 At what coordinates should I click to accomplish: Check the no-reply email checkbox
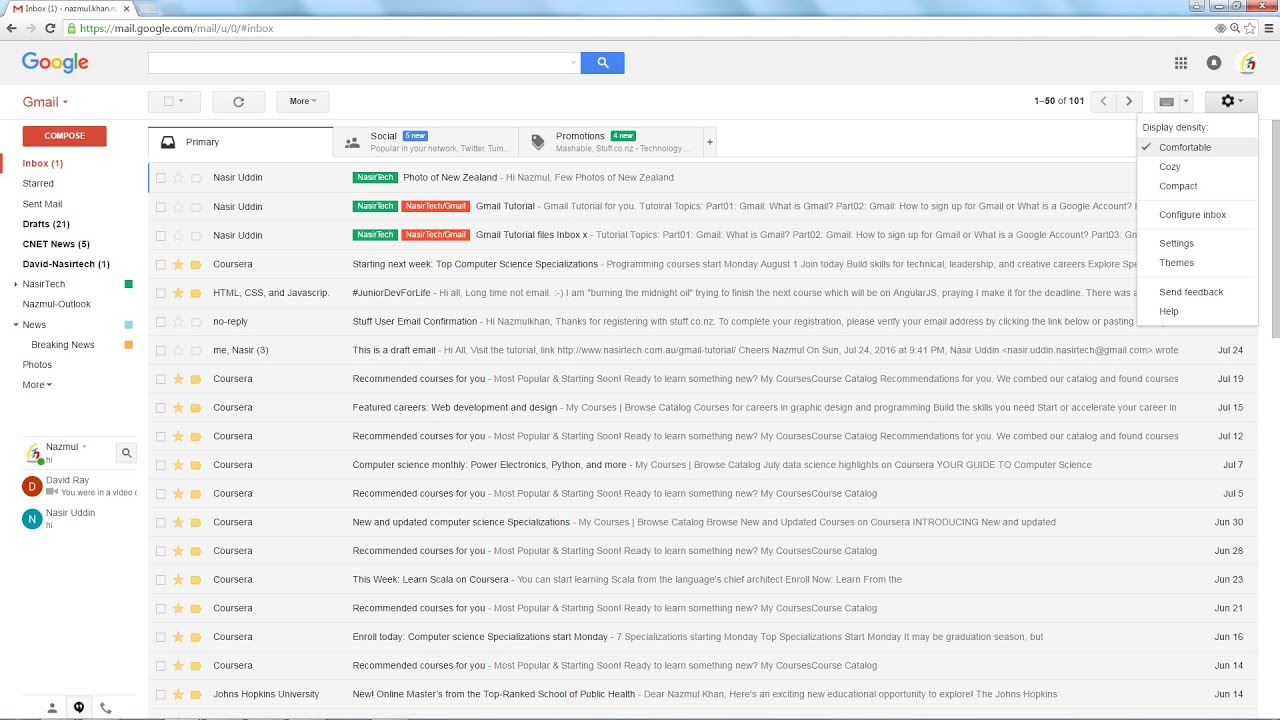[160, 322]
